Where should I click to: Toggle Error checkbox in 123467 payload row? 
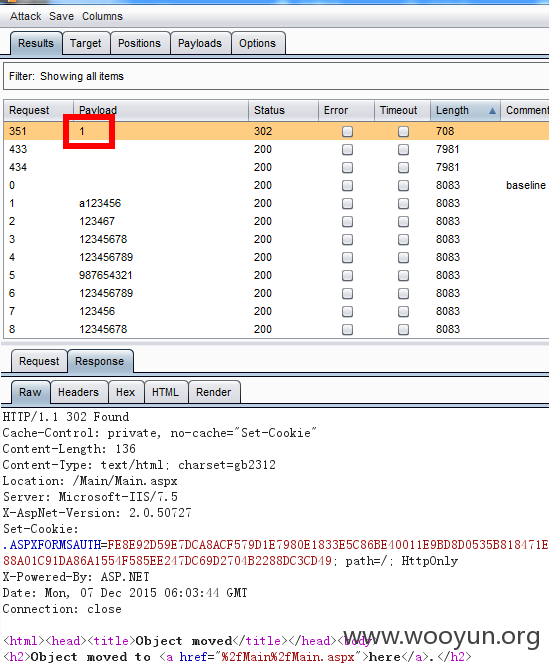pos(347,221)
